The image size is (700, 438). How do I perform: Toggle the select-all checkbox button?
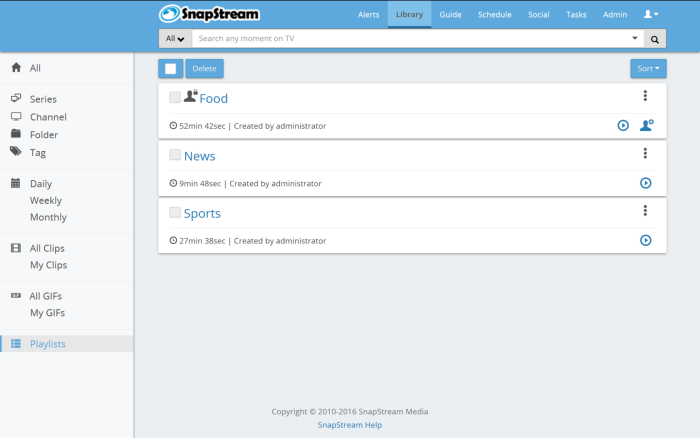click(171, 69)
